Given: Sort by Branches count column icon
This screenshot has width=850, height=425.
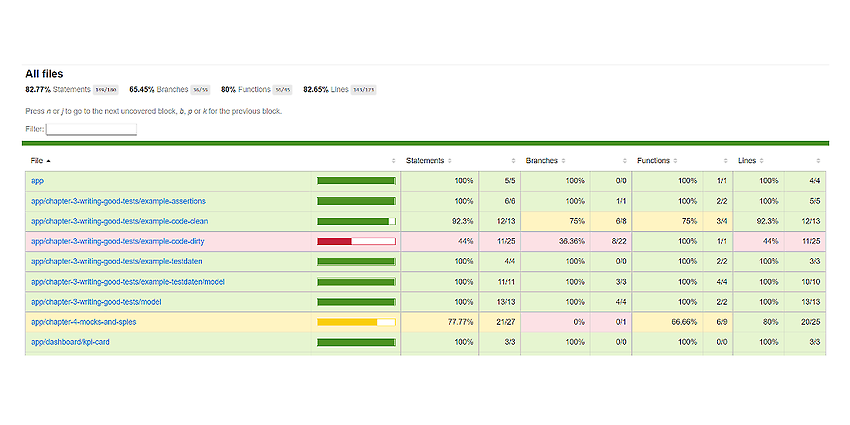Looking at the screenshot, I should [625, 161].
